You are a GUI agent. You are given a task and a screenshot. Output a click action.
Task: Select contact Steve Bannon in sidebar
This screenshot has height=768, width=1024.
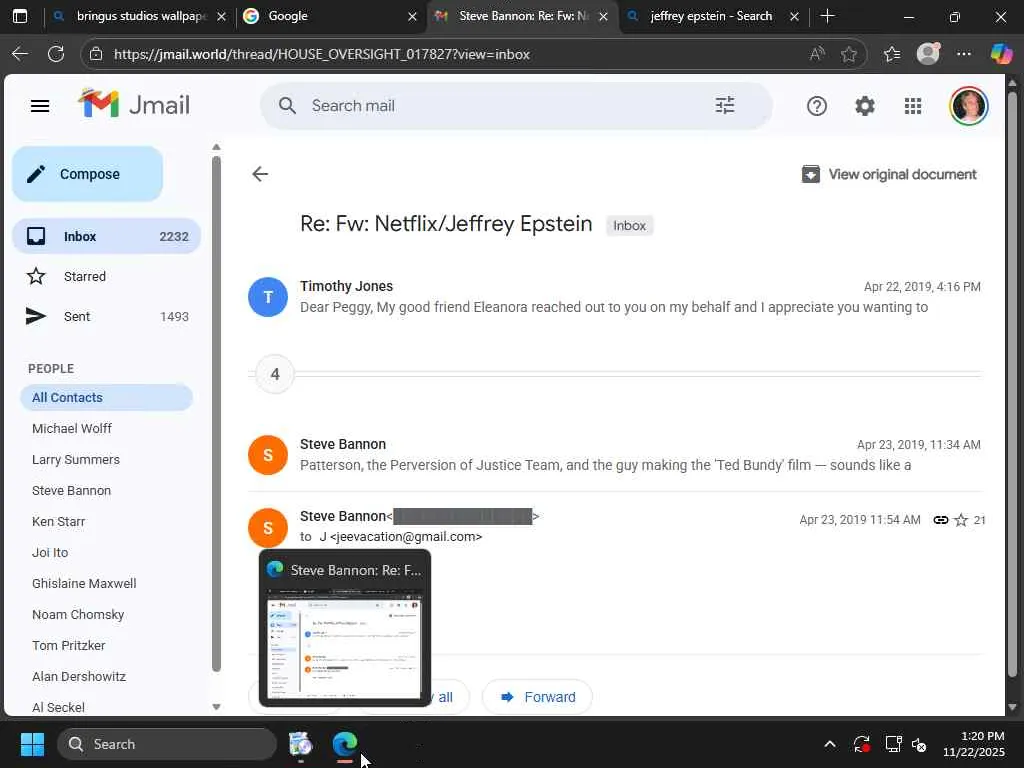click(x=71, y=490)
